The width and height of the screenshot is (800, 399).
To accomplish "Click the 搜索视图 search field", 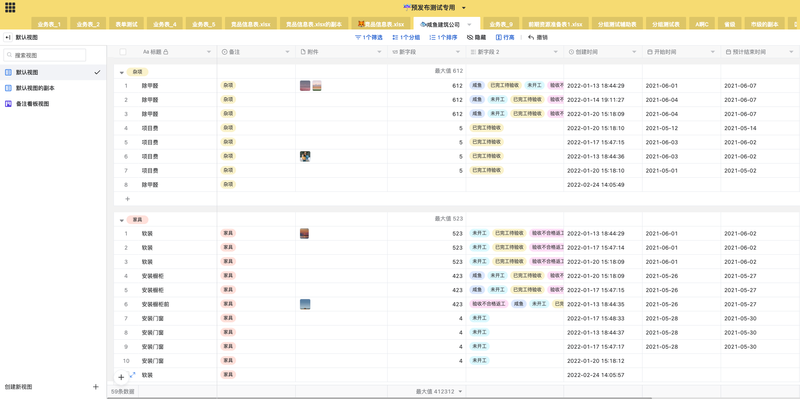I will (x=45, y=55).
